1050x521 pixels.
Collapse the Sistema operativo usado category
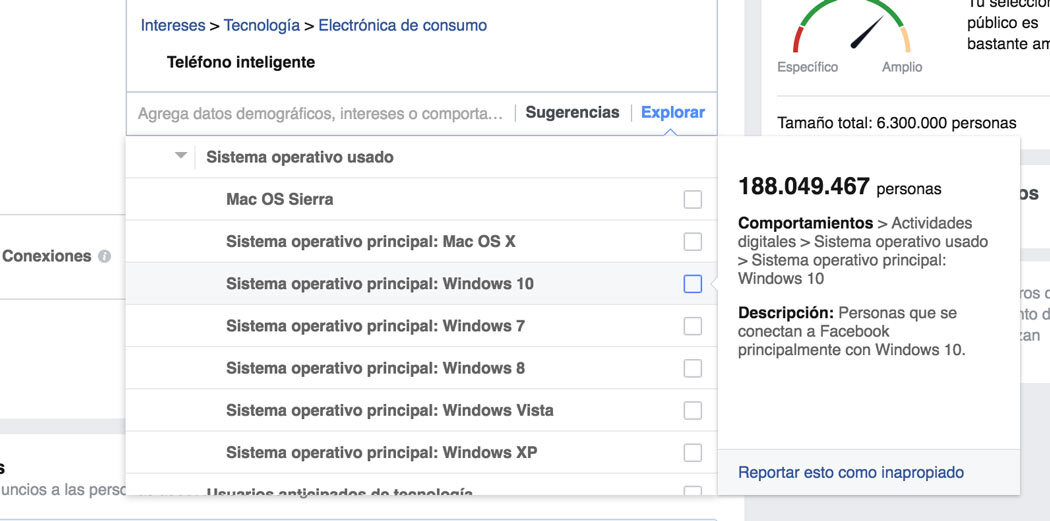click(181, 156)
